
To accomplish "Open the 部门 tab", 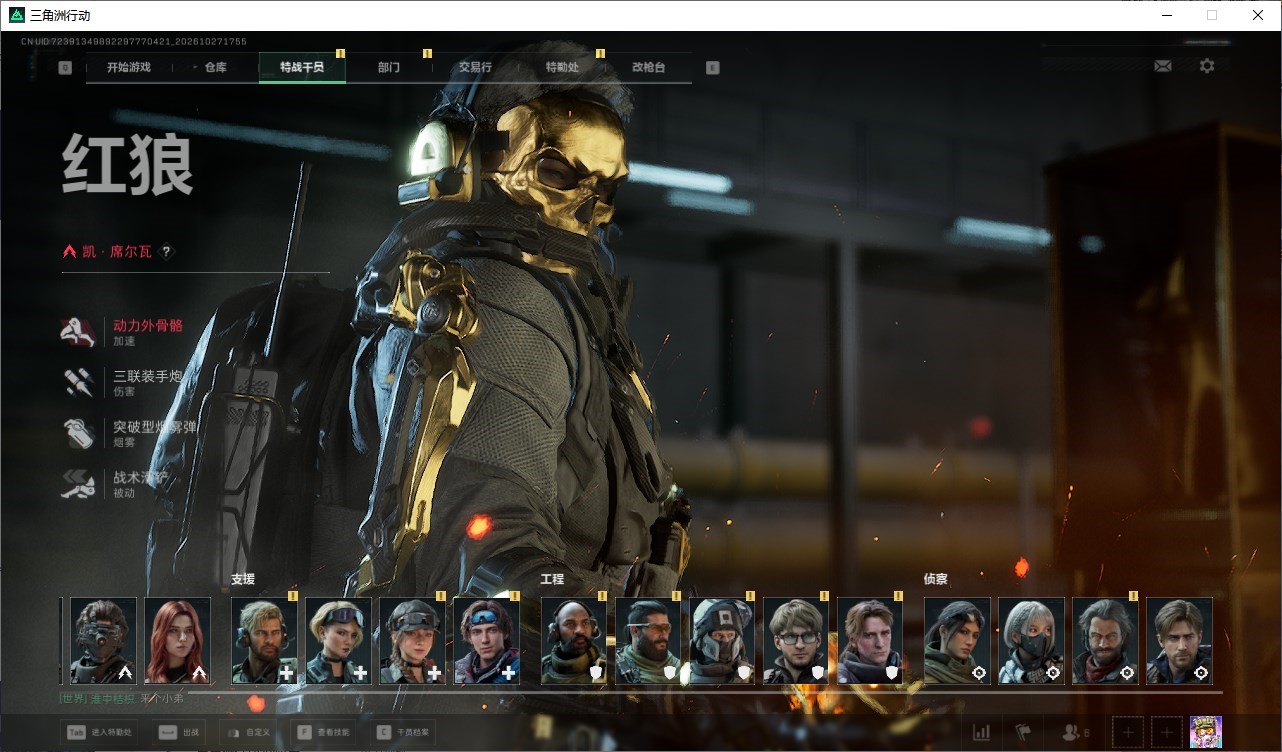I will (389, 68).
